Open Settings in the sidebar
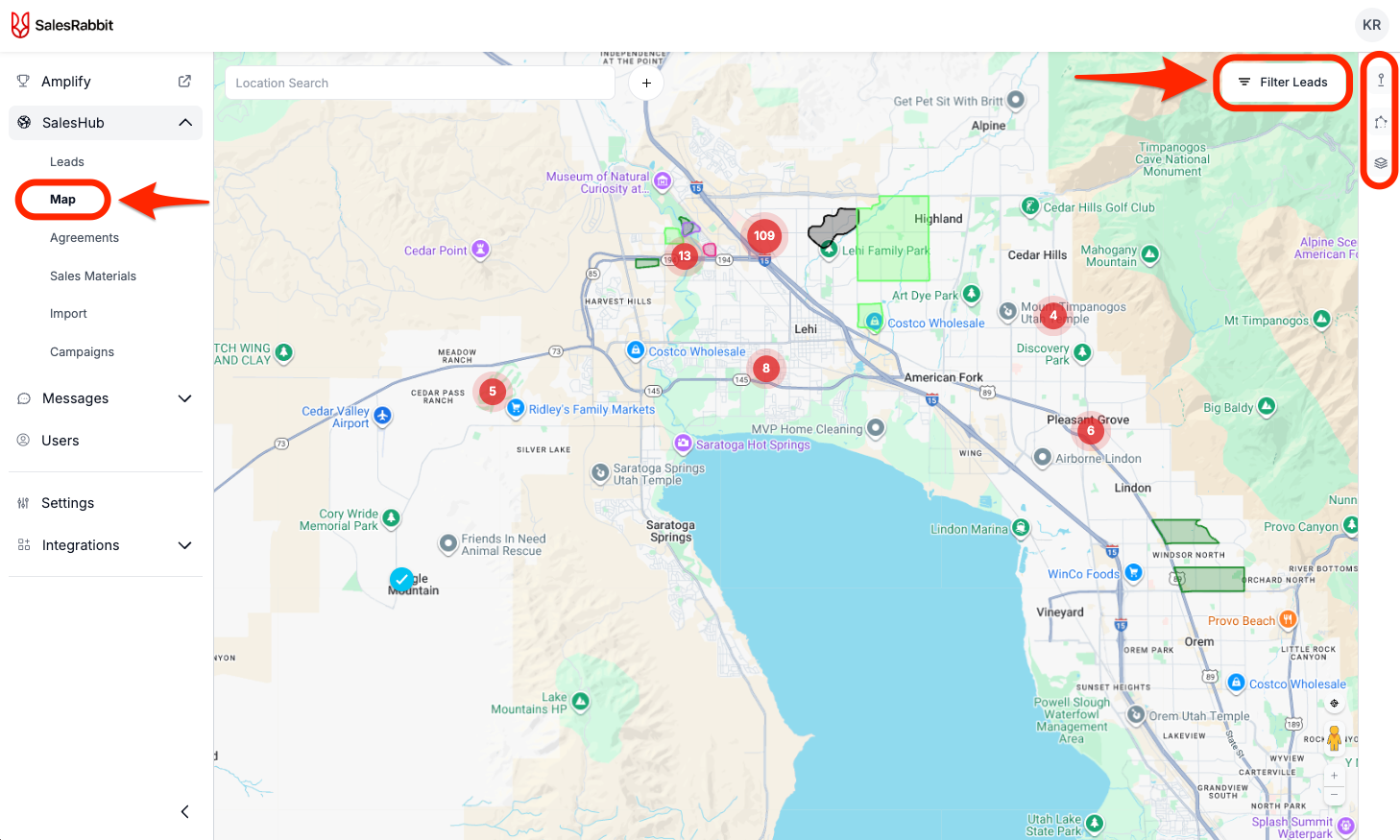 tap(67, 503)
